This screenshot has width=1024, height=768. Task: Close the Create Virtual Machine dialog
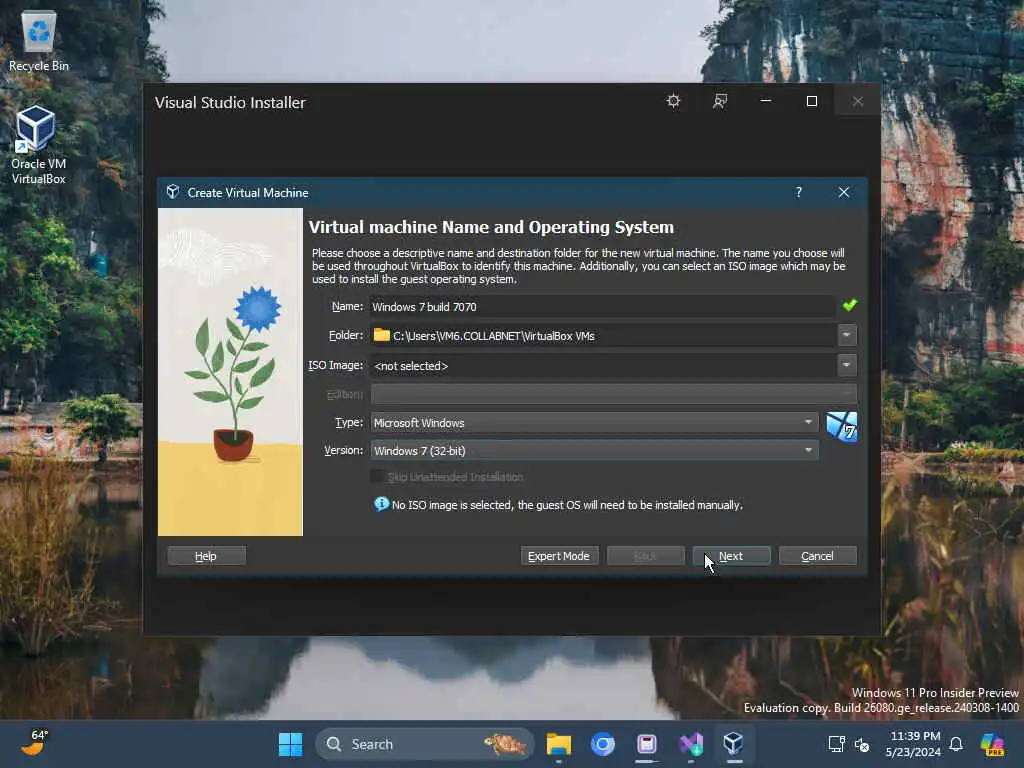(x=844, y=192)
